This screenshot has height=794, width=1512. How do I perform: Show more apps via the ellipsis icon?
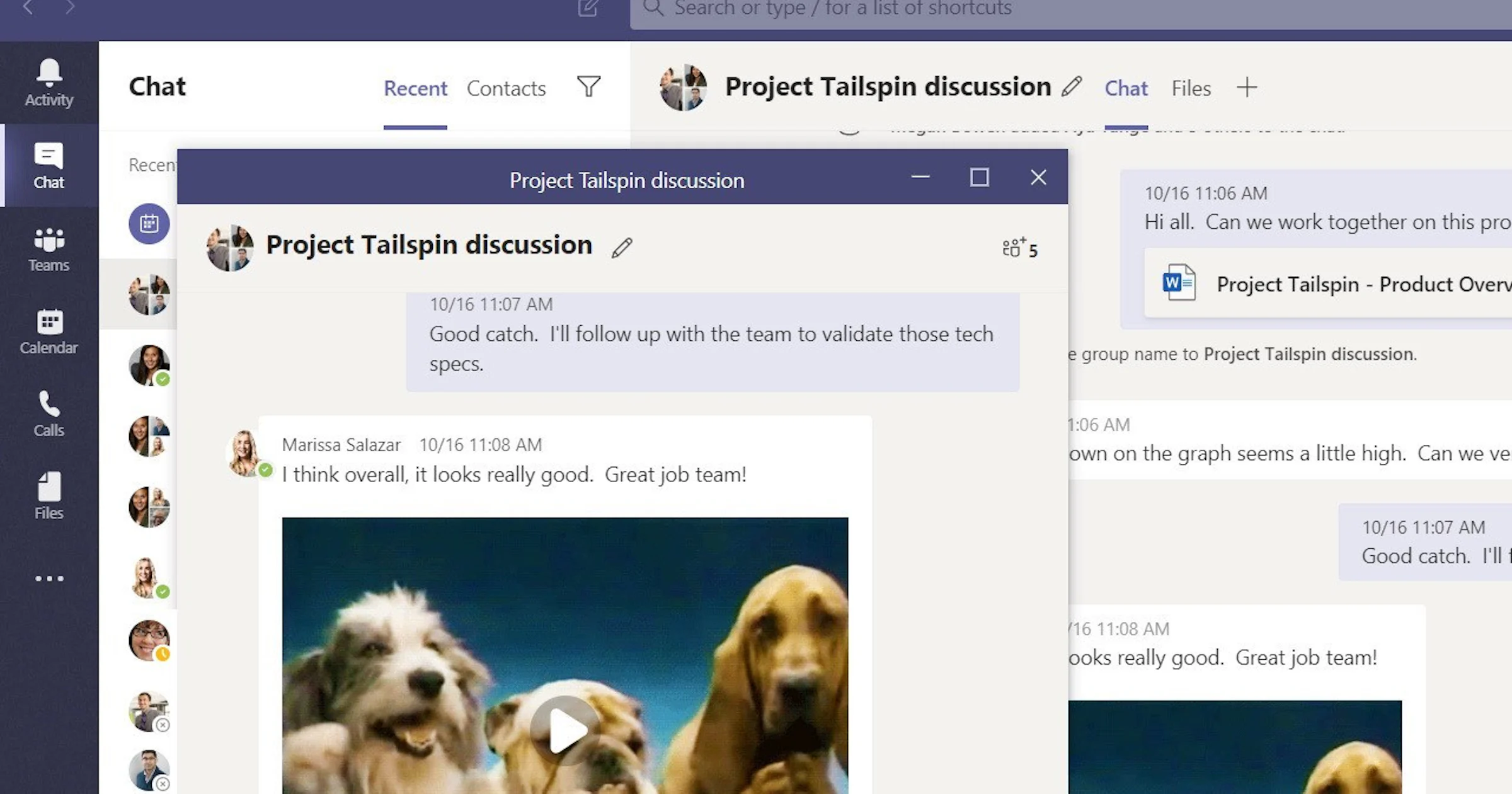point(49,578)
